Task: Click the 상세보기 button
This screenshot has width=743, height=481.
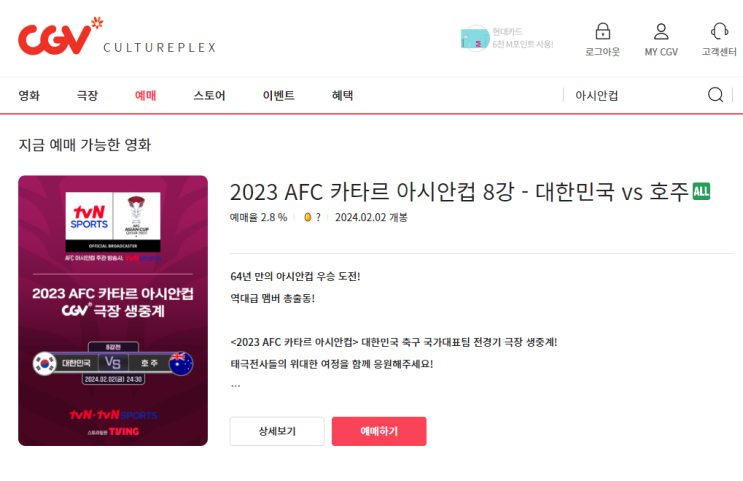Action: coord(277,431)
